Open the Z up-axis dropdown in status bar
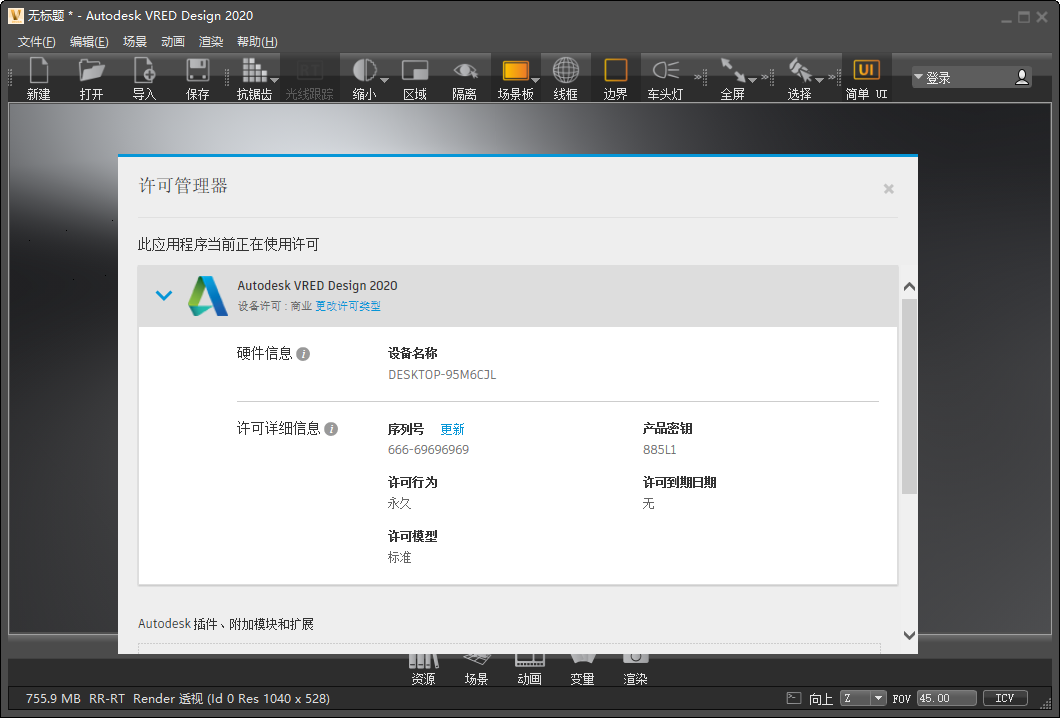The image size is (1060, 718). [x=864, y=698]
